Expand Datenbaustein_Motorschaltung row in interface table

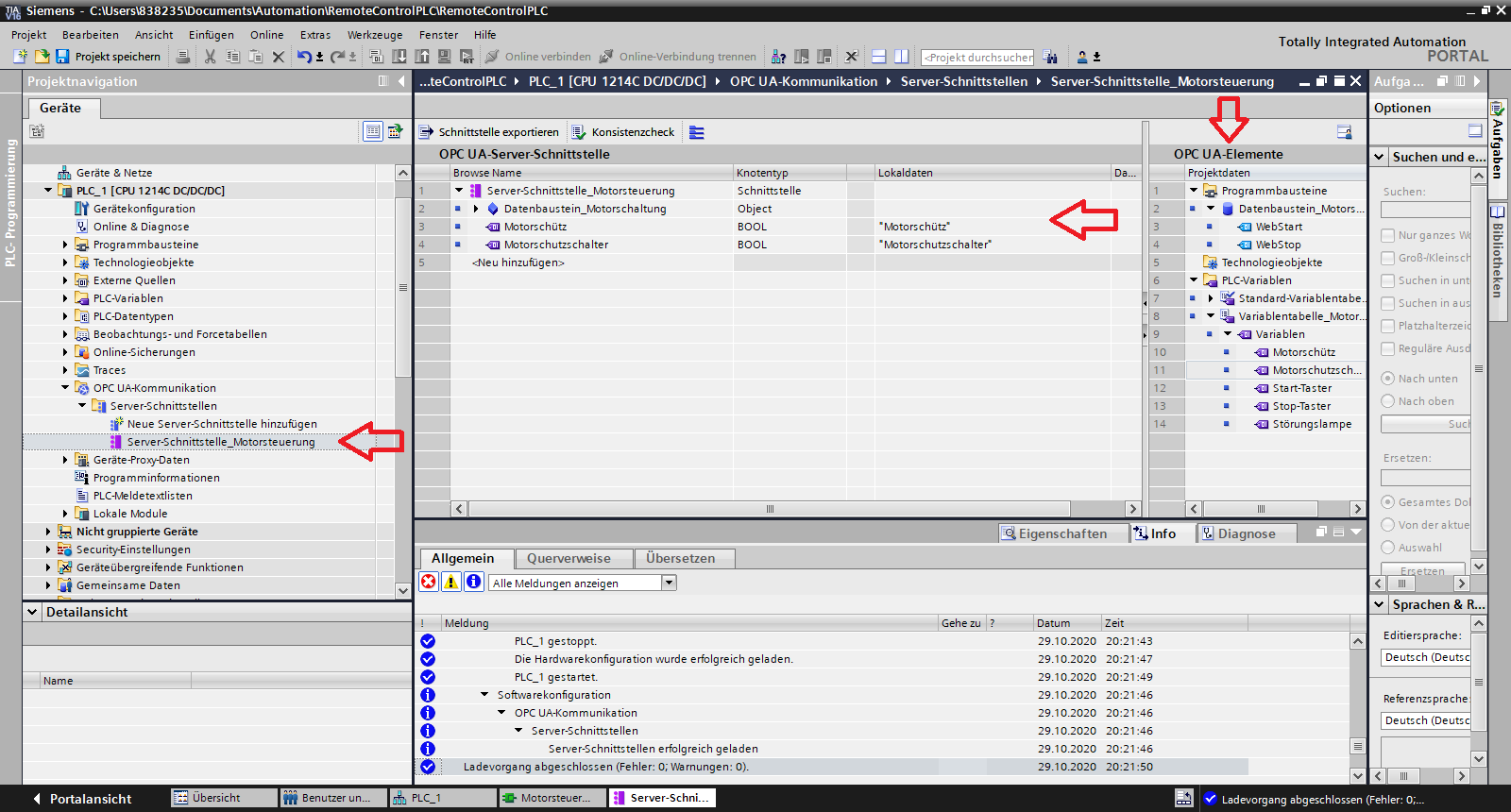coord(476,209)
